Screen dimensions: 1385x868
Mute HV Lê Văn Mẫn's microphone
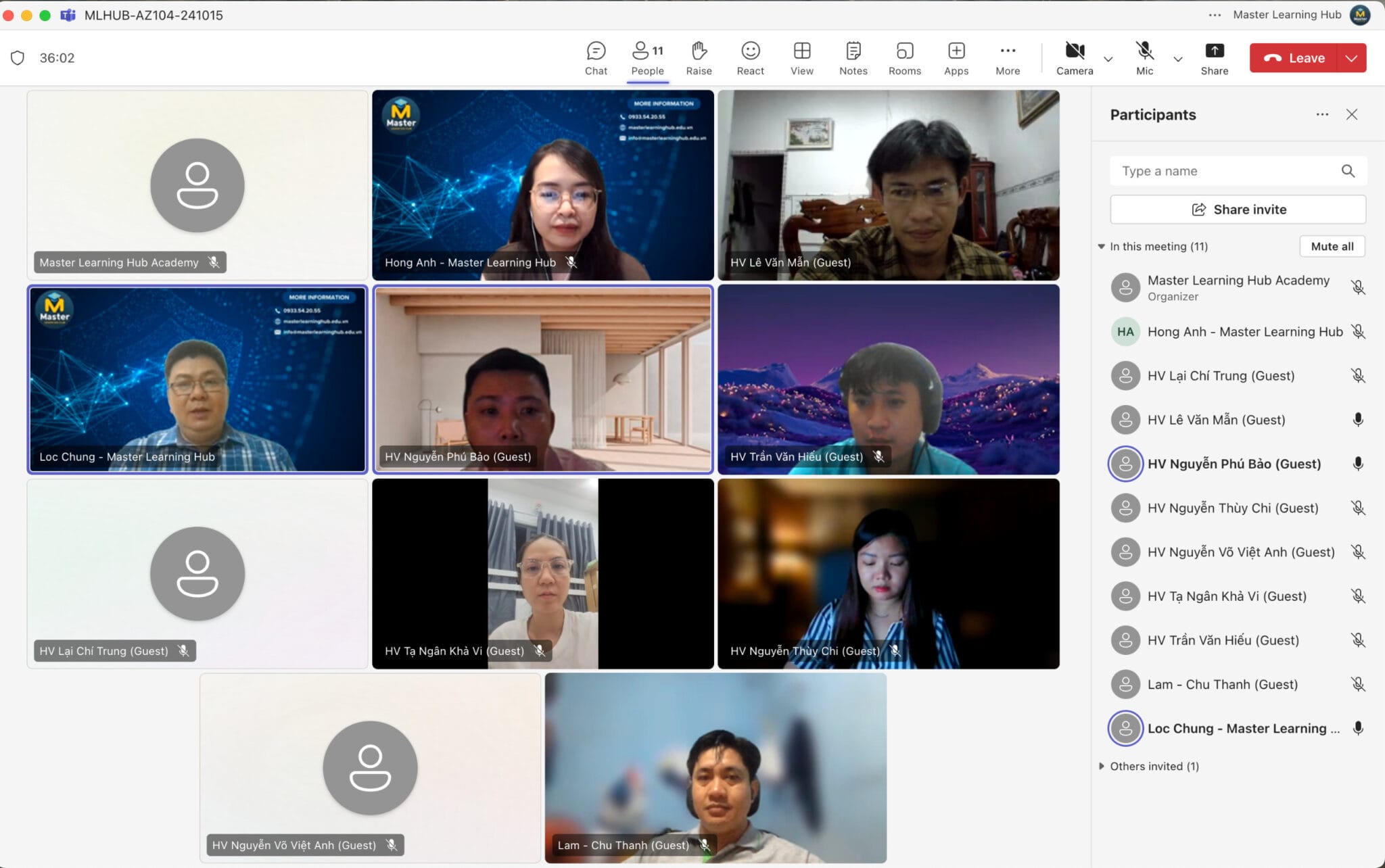coord(1359,420)
